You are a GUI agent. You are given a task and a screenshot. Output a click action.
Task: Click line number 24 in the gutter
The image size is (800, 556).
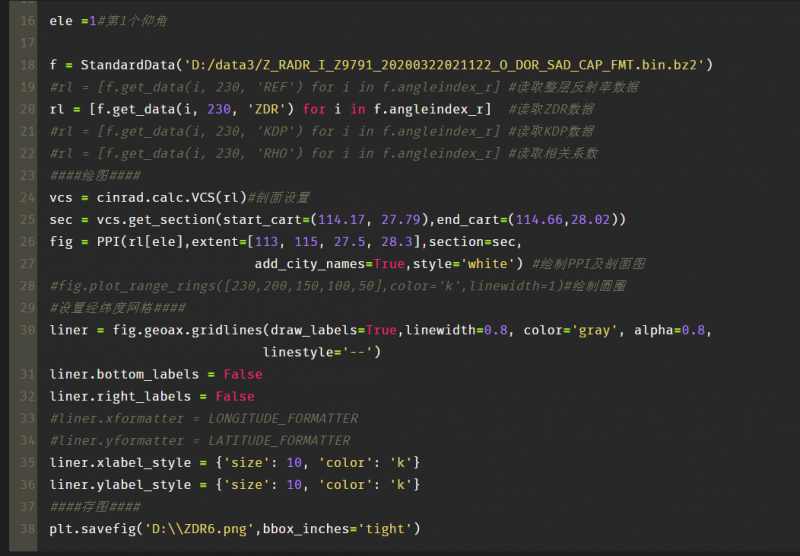[27, 197]
